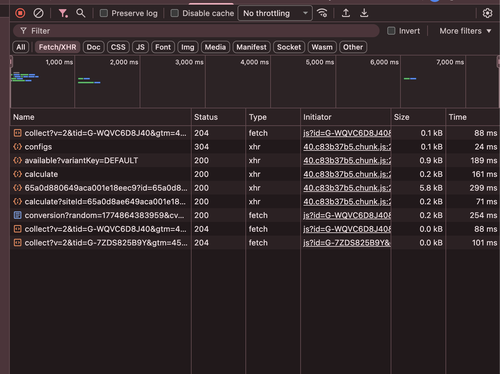Click the 299 ms time value
Image resolution: width=500 pixels, height=374 pixels.
click(483, 188)
